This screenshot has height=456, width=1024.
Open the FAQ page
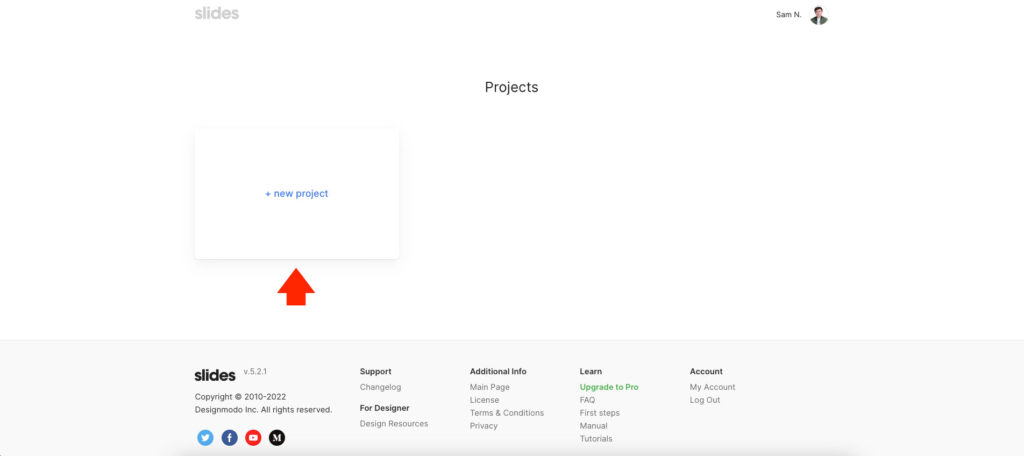[x=587, y=400]
